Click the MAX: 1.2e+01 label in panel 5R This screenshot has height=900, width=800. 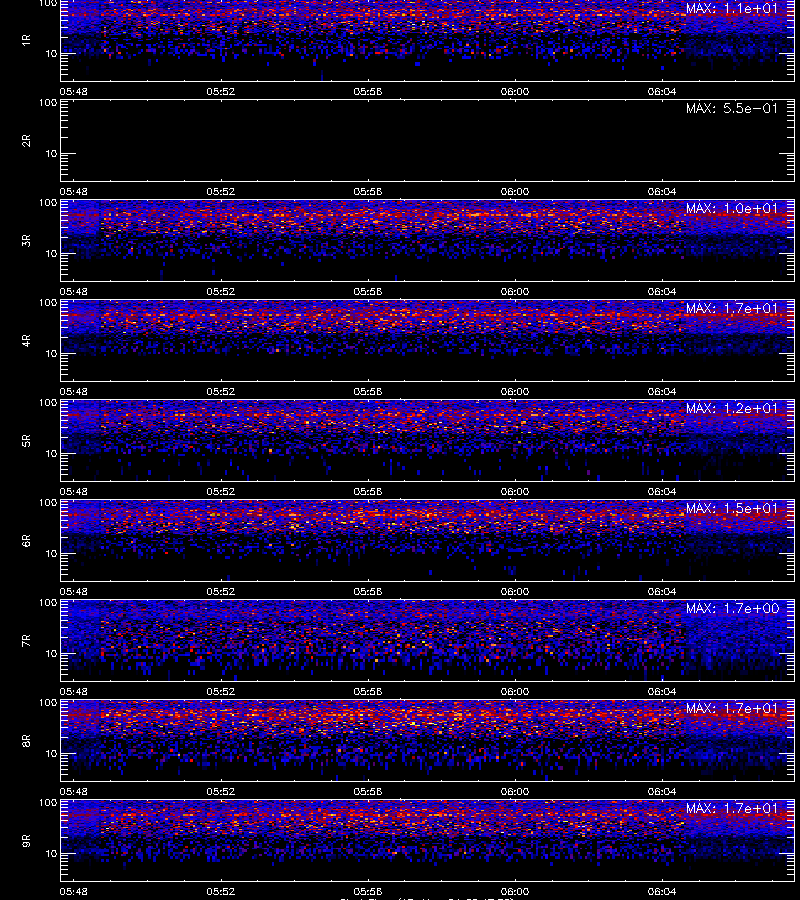[x=732, y=408]
